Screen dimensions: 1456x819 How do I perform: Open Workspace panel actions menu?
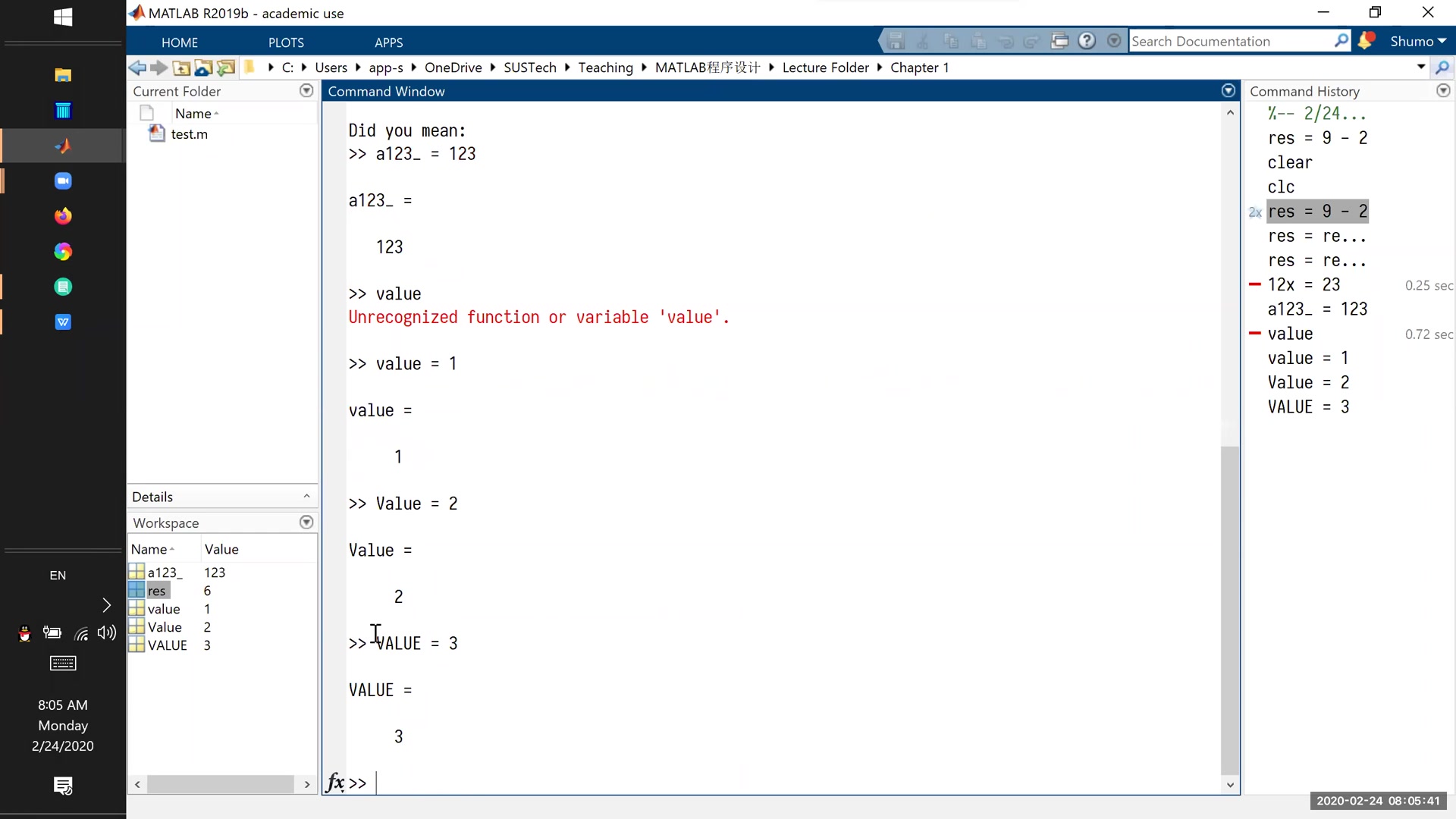coord(306,522)
